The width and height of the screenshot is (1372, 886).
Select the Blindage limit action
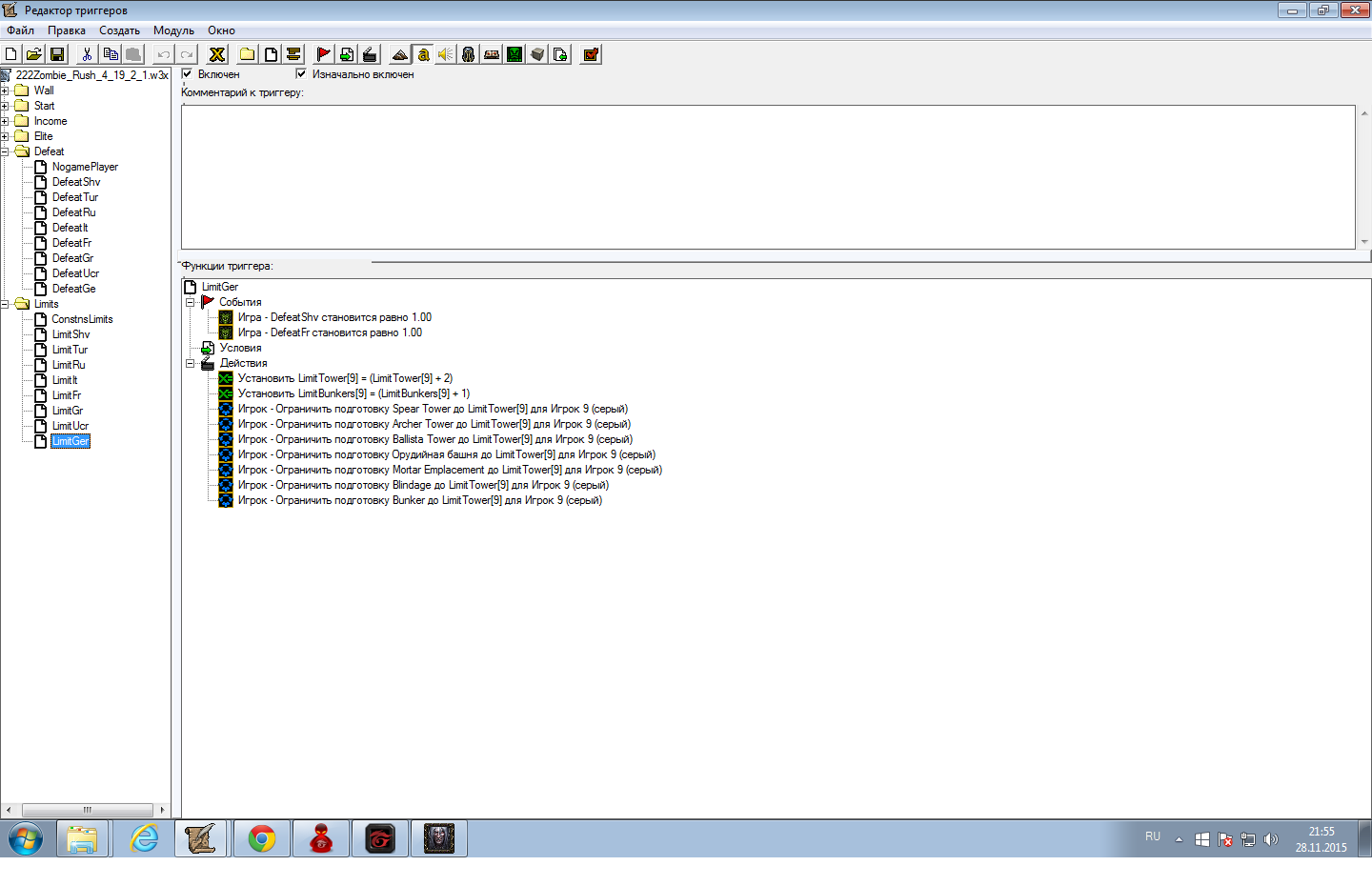(423, 485)
